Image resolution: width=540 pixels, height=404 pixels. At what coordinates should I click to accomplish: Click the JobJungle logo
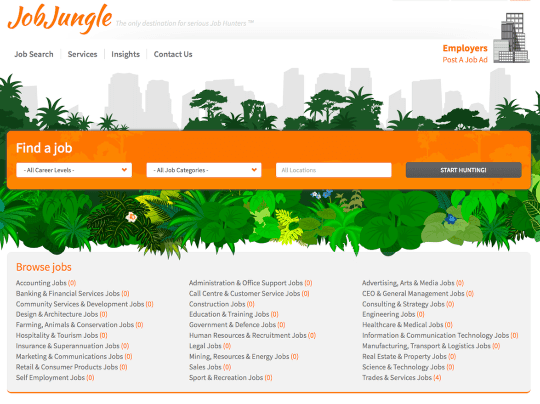click(x=60, y=19)
